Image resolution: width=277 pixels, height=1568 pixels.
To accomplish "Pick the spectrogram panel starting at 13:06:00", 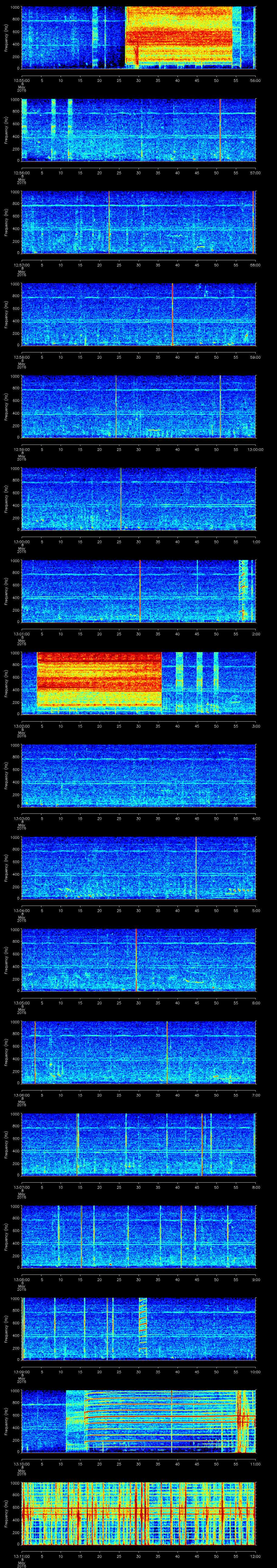I will pos(138,1052).
